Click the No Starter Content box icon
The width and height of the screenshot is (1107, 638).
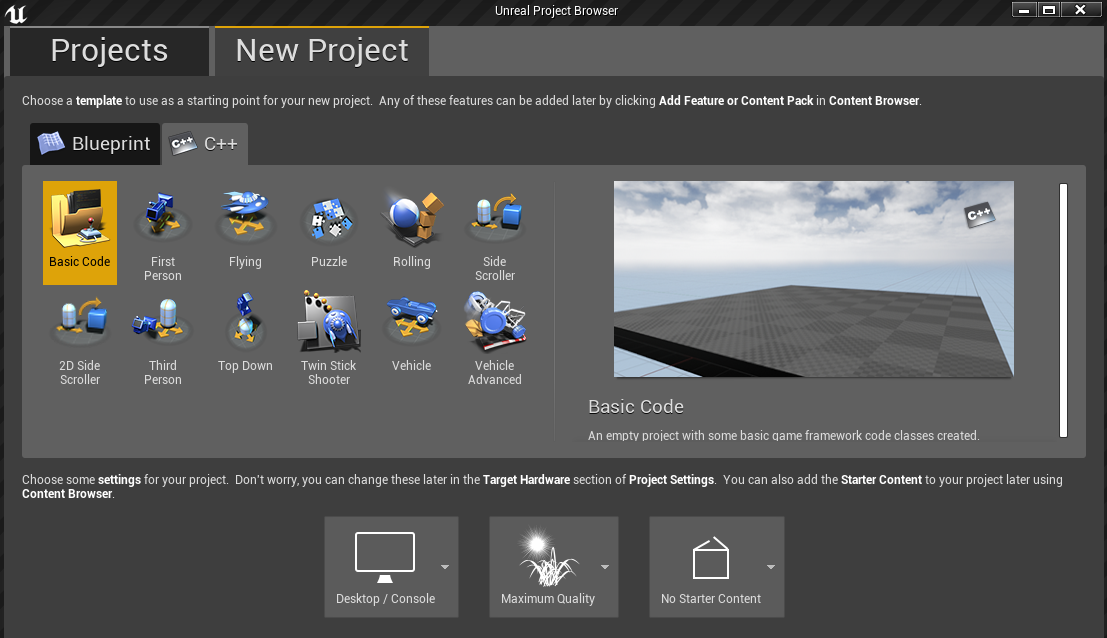[710, 558]
